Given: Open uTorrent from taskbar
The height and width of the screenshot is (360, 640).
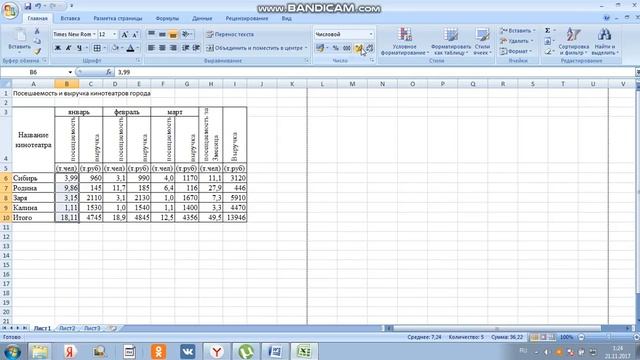Looking at the screenshot, I should (x=246, y=351).
